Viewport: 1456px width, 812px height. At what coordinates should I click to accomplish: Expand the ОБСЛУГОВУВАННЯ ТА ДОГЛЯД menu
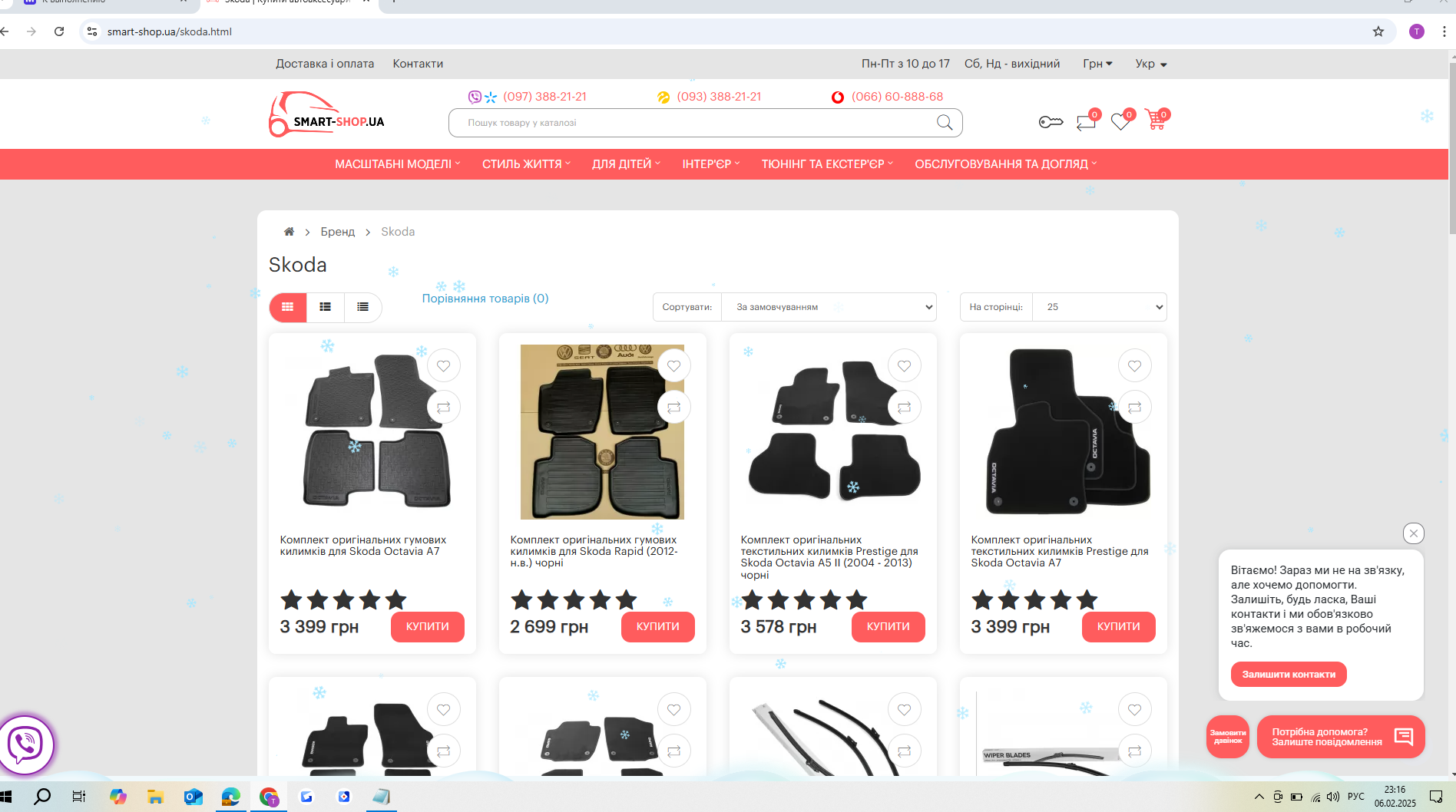coord(1006,164)
